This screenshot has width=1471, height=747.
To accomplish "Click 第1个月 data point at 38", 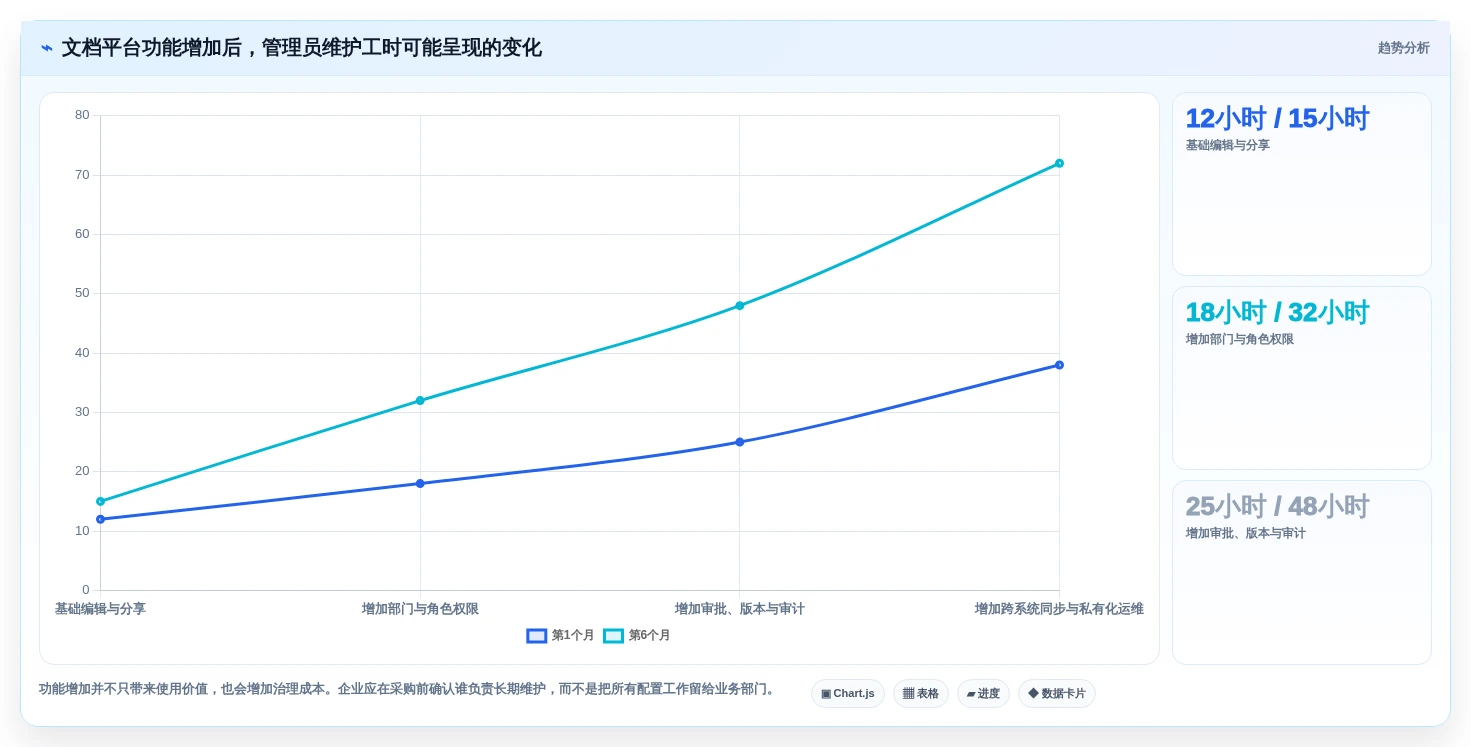I will 1059,365.
